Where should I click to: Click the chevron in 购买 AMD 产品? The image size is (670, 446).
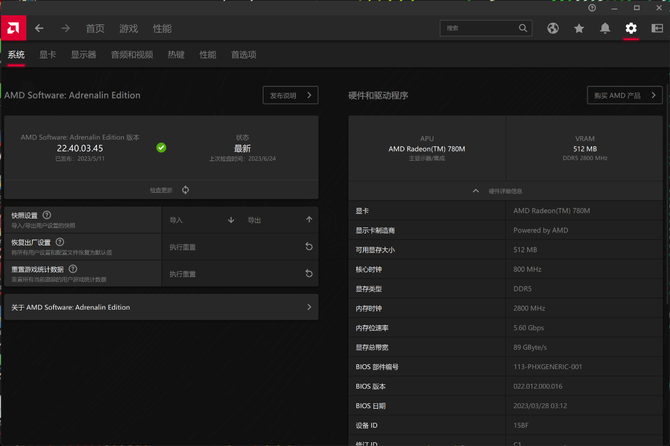point(653,95)
